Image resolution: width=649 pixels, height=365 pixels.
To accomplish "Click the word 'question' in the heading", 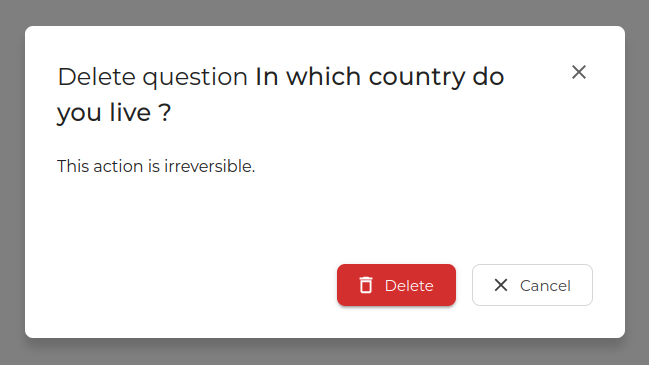I will (195, 79).
